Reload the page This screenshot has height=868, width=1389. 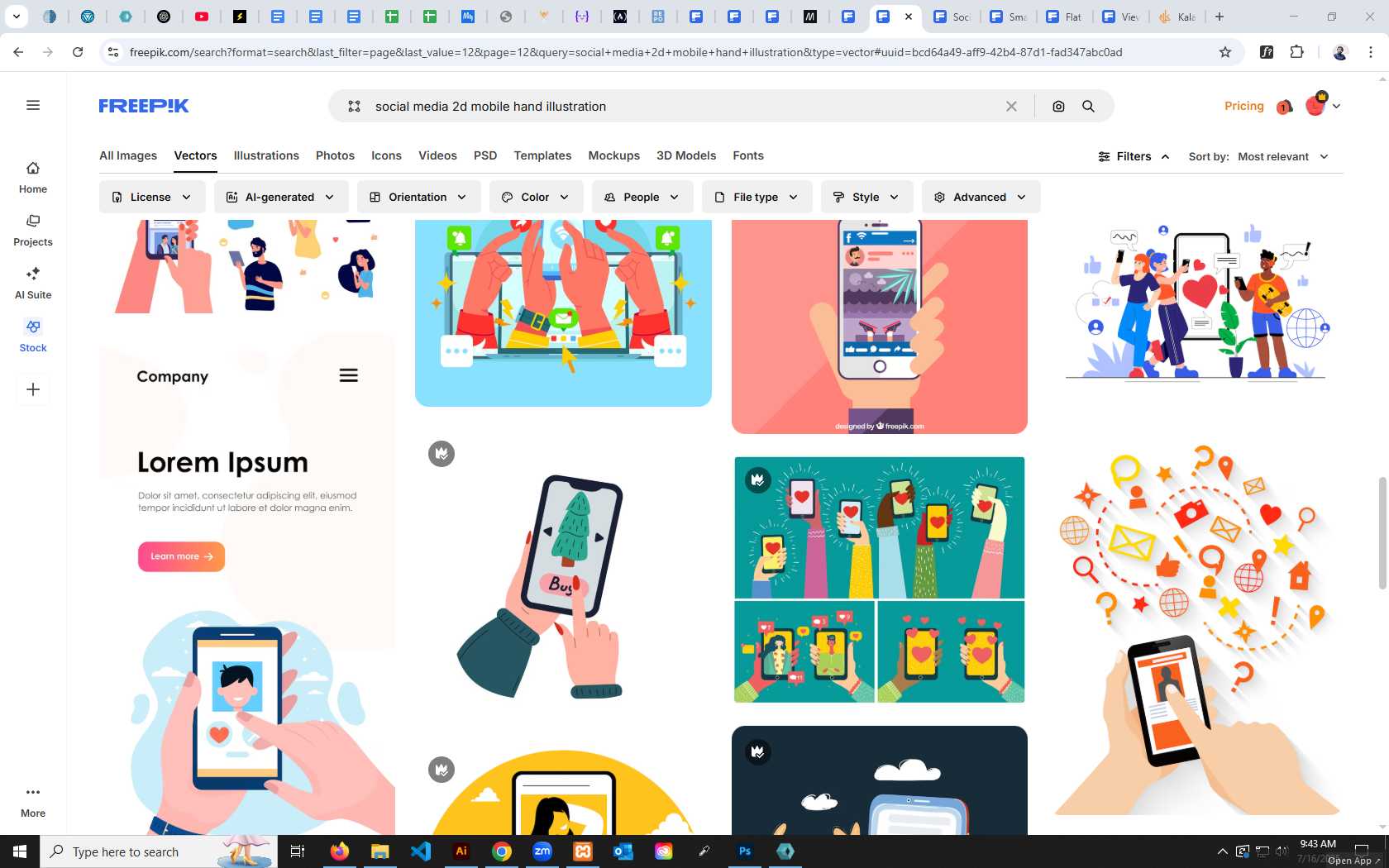tap(78, 52)
